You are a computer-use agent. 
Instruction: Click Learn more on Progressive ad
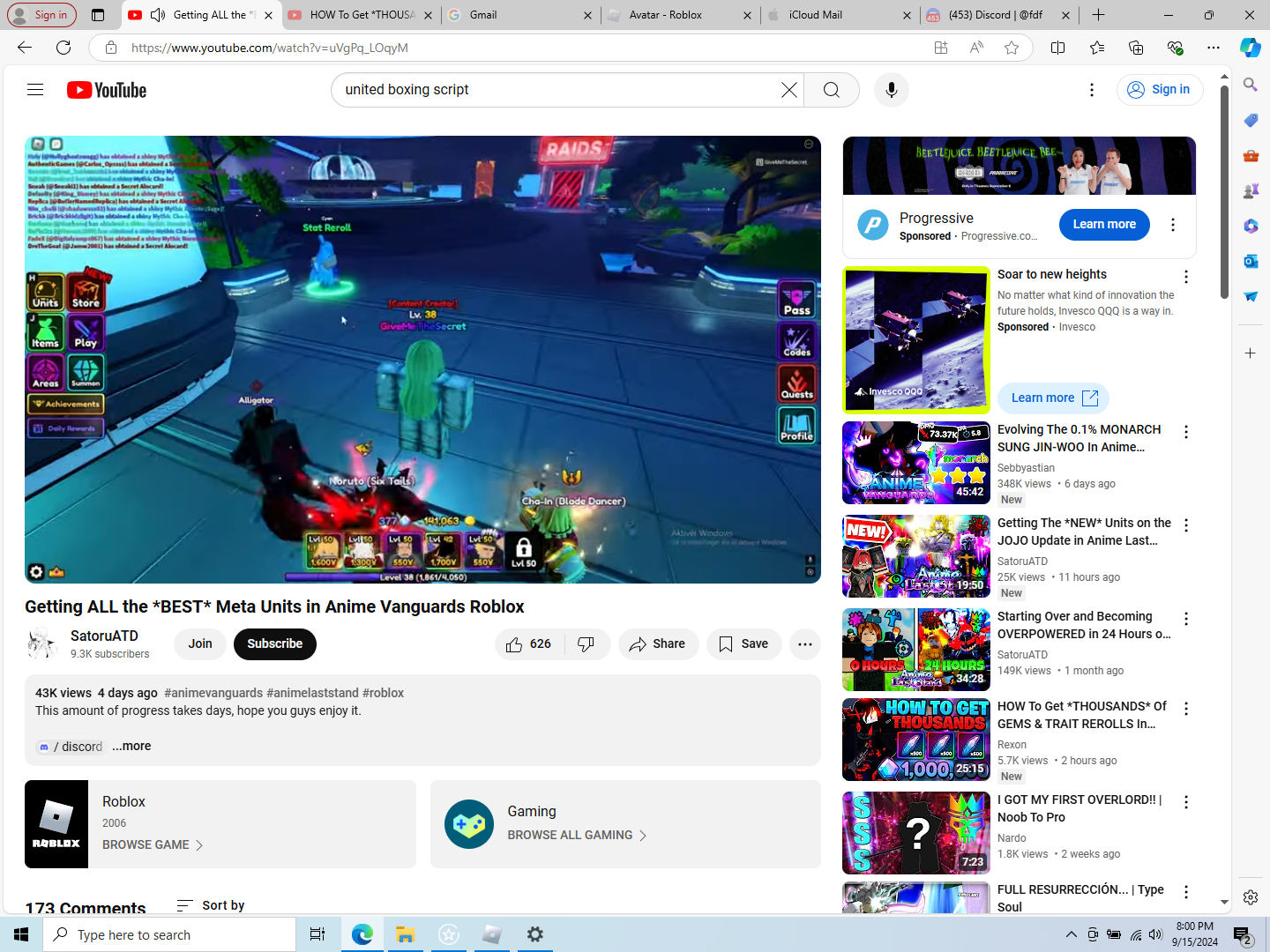coord(1104,225)
